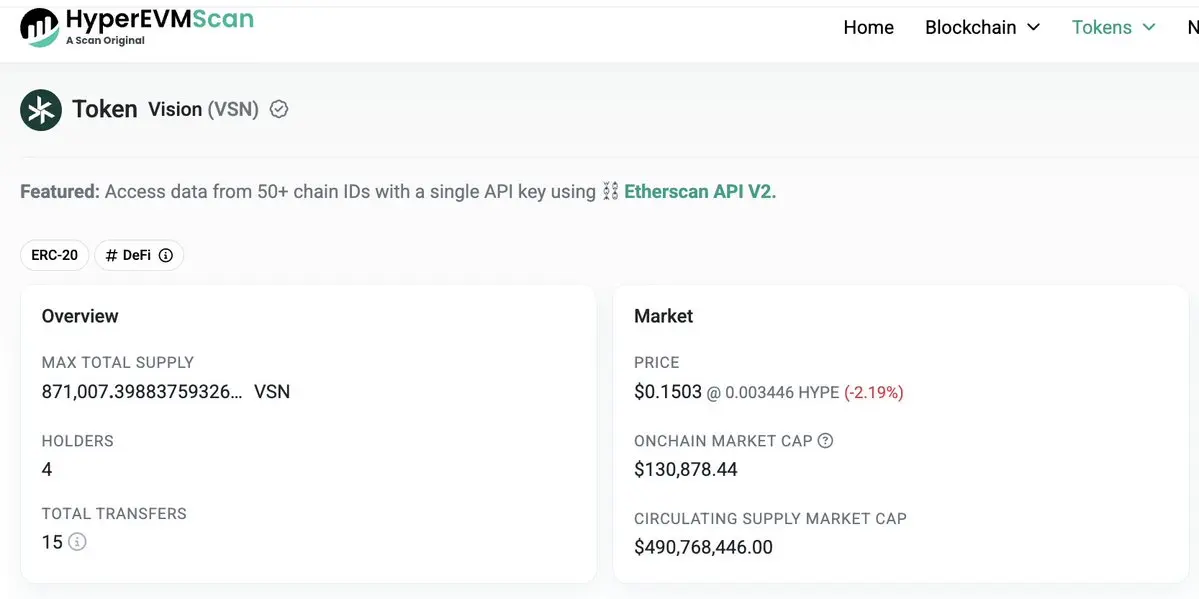The width and height of the screenshot is (1199, 599).
Task: Click the HOLDERS label
Action: pos(77,441)
